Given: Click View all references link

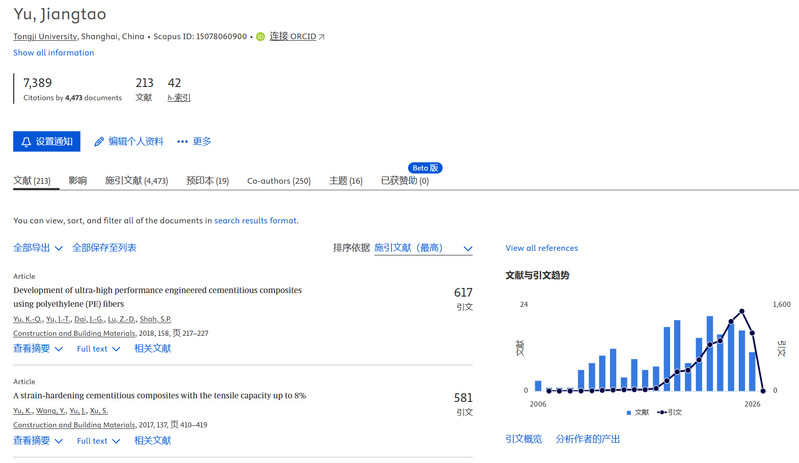Looking at the screenshot, I should tap(542, 248).
